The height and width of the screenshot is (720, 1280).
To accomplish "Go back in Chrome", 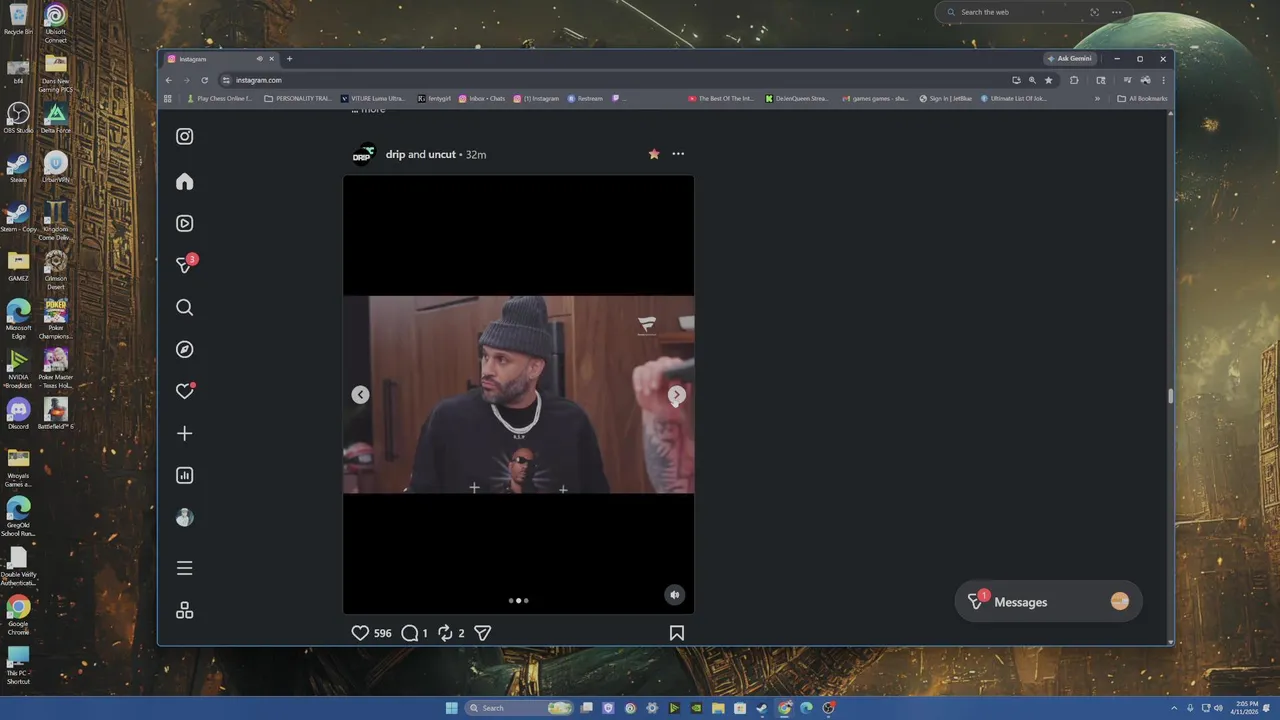I will tap(168, 80).
